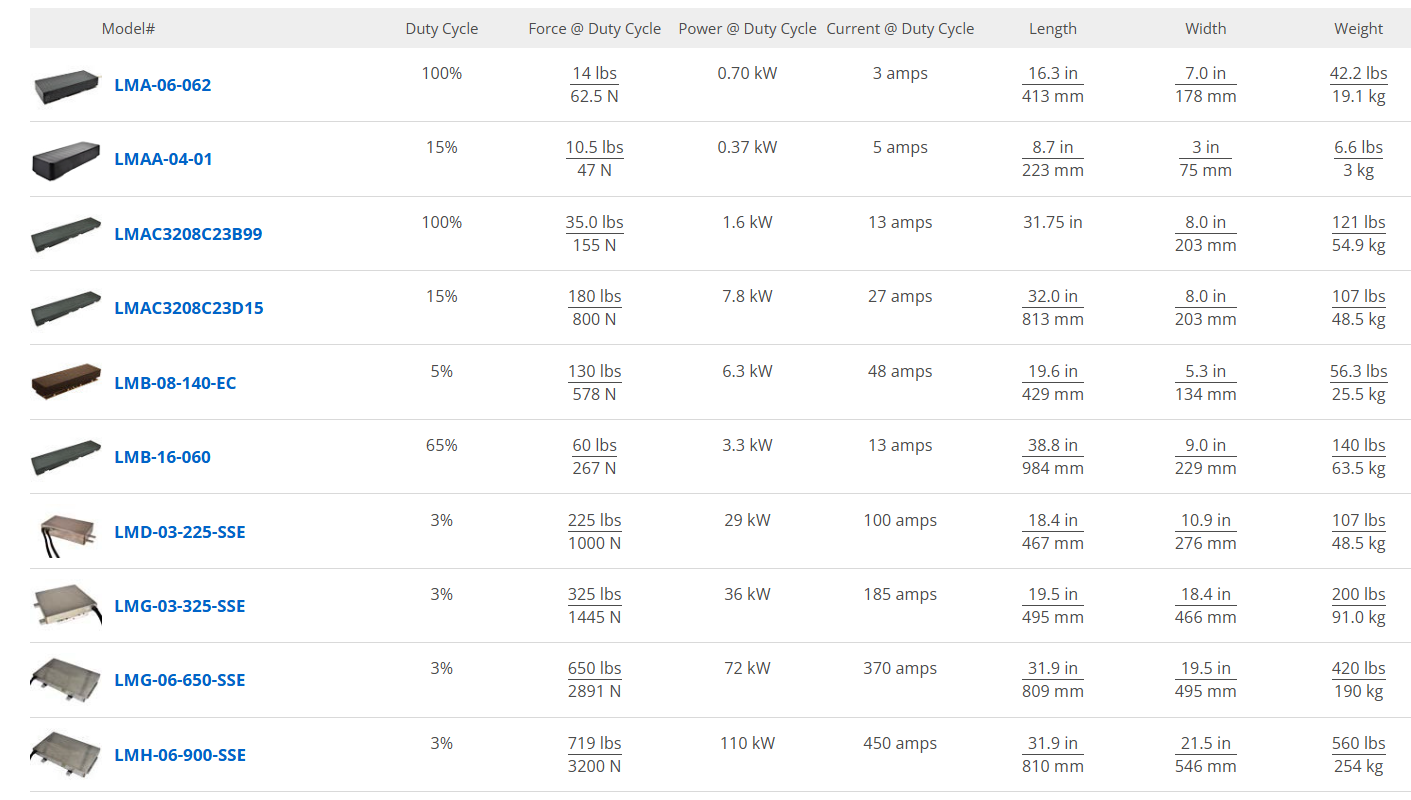Click the LMAA-04-01 motor thumbnail image
The width and height of the screenshot is (1411, 800).
tap(67, 161)
